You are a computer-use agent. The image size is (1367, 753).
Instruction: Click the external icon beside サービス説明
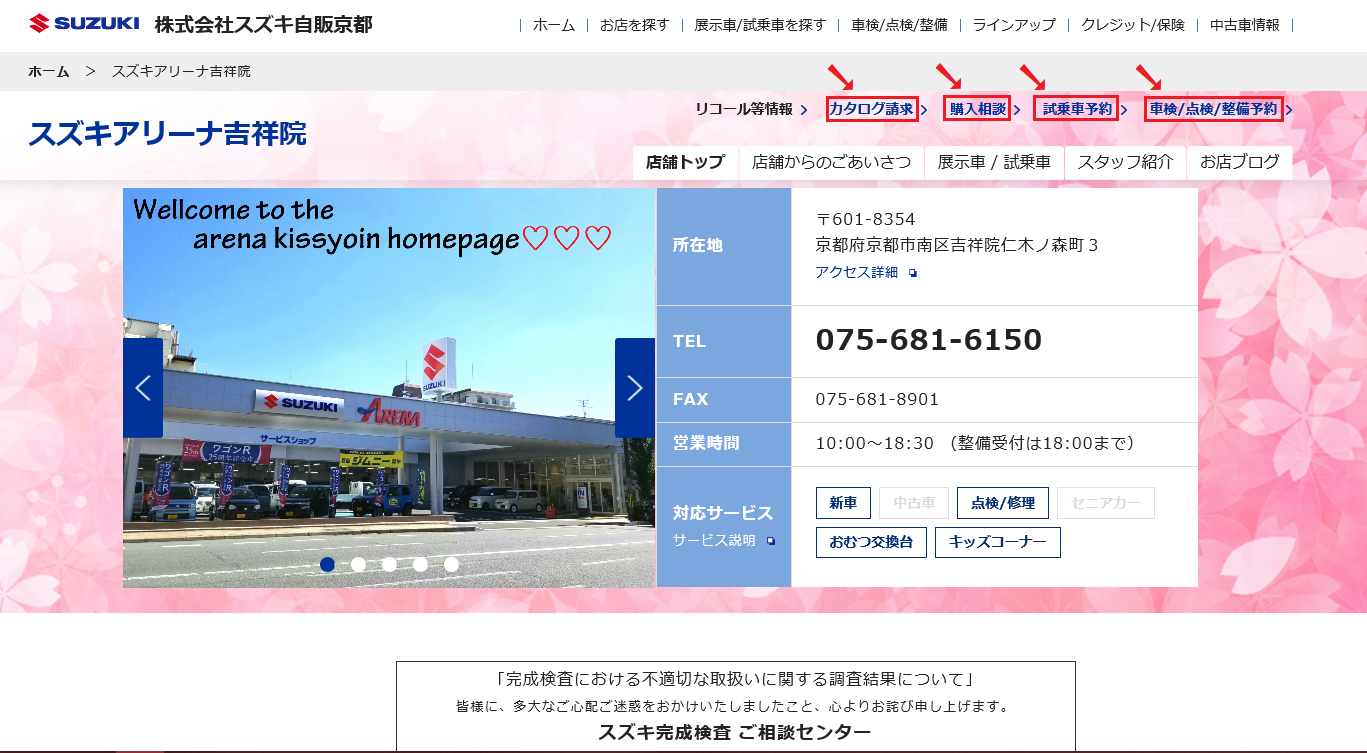[x=771, y=541]
